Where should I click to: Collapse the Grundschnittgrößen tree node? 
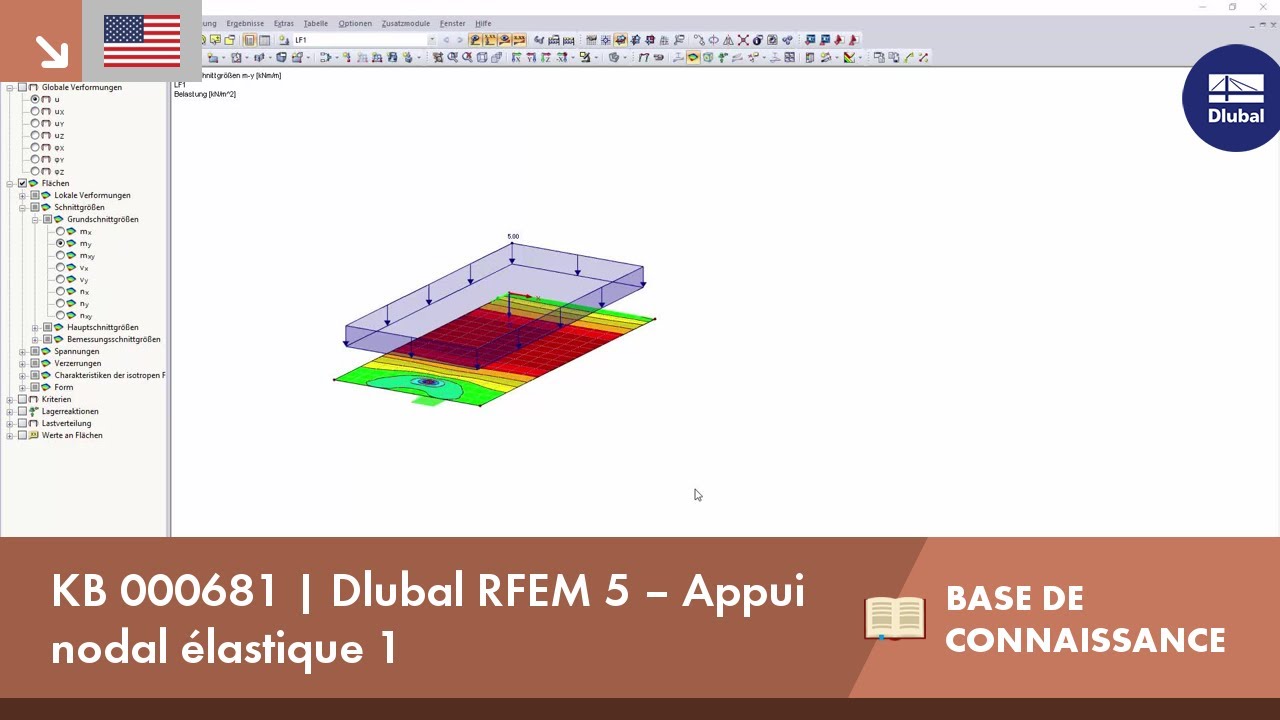click(35, 219)
